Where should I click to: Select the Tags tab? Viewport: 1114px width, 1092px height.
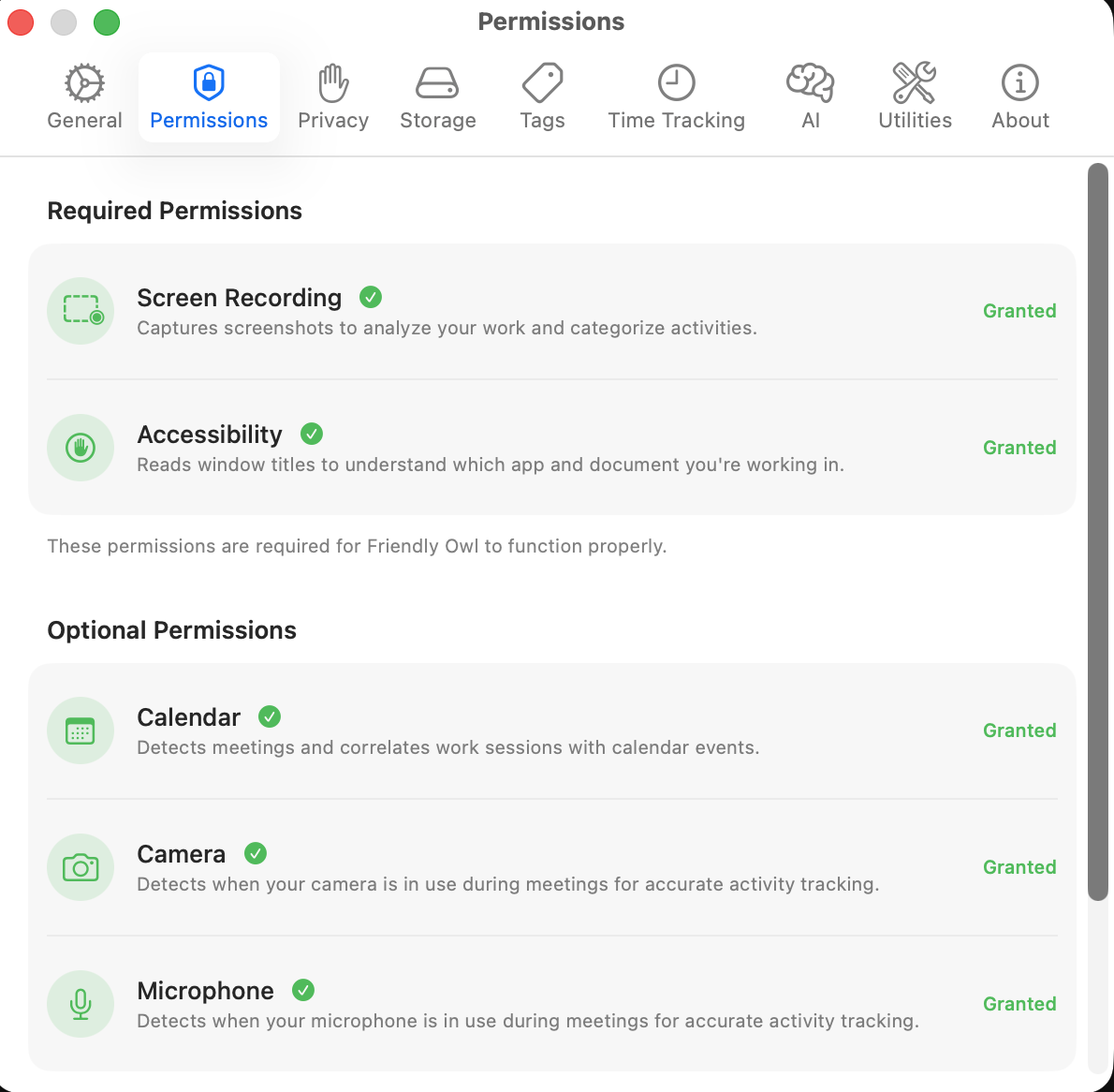point(542,97)
